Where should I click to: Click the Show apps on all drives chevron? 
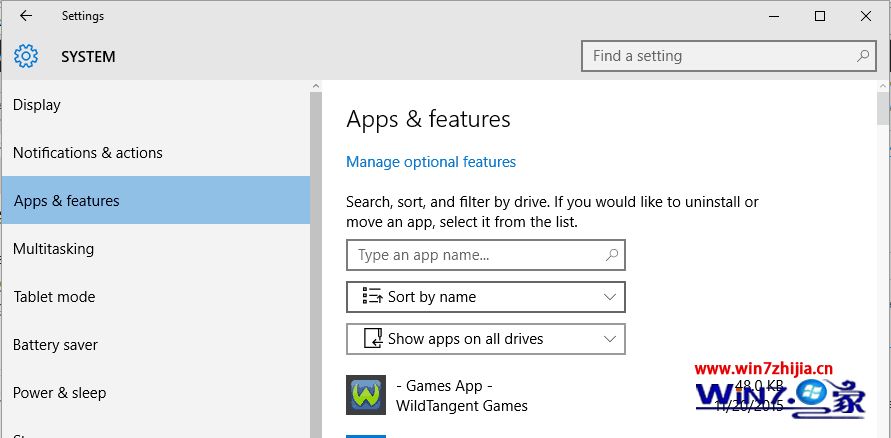(610, 339)
